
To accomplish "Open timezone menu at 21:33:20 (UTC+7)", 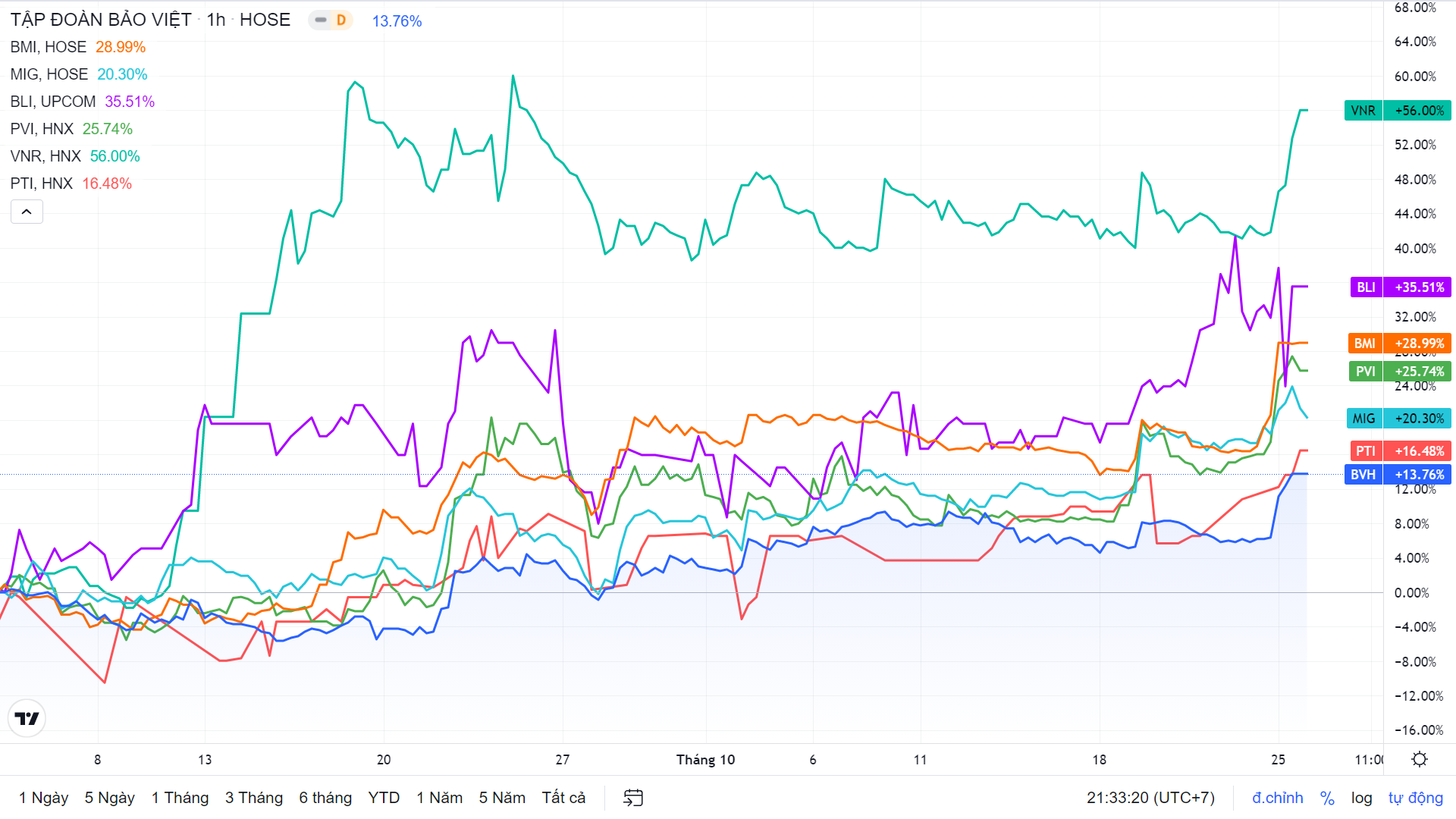I will click(x=1150, y=798).
